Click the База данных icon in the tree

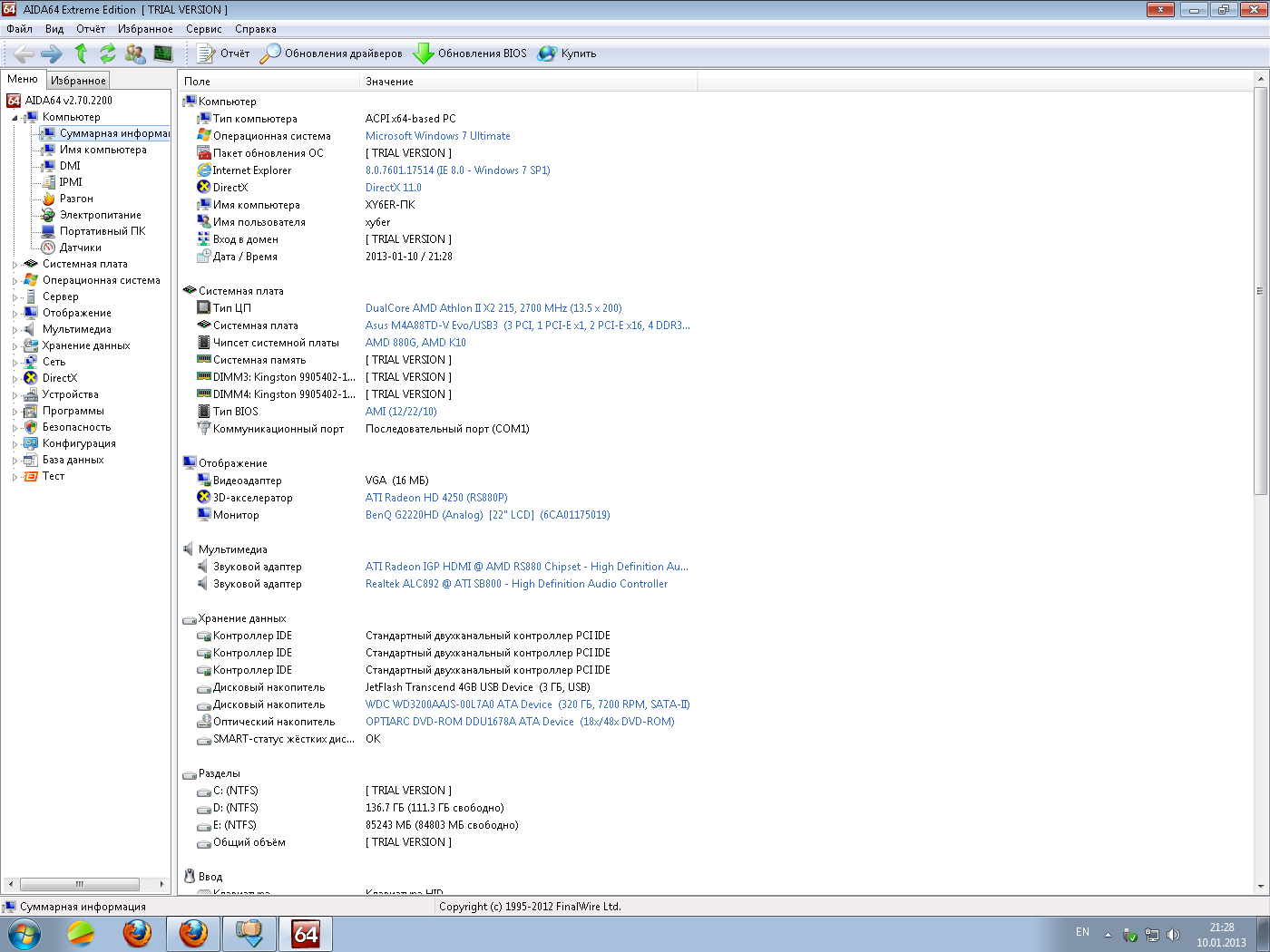pyautogui.click(x=31, y=460)
